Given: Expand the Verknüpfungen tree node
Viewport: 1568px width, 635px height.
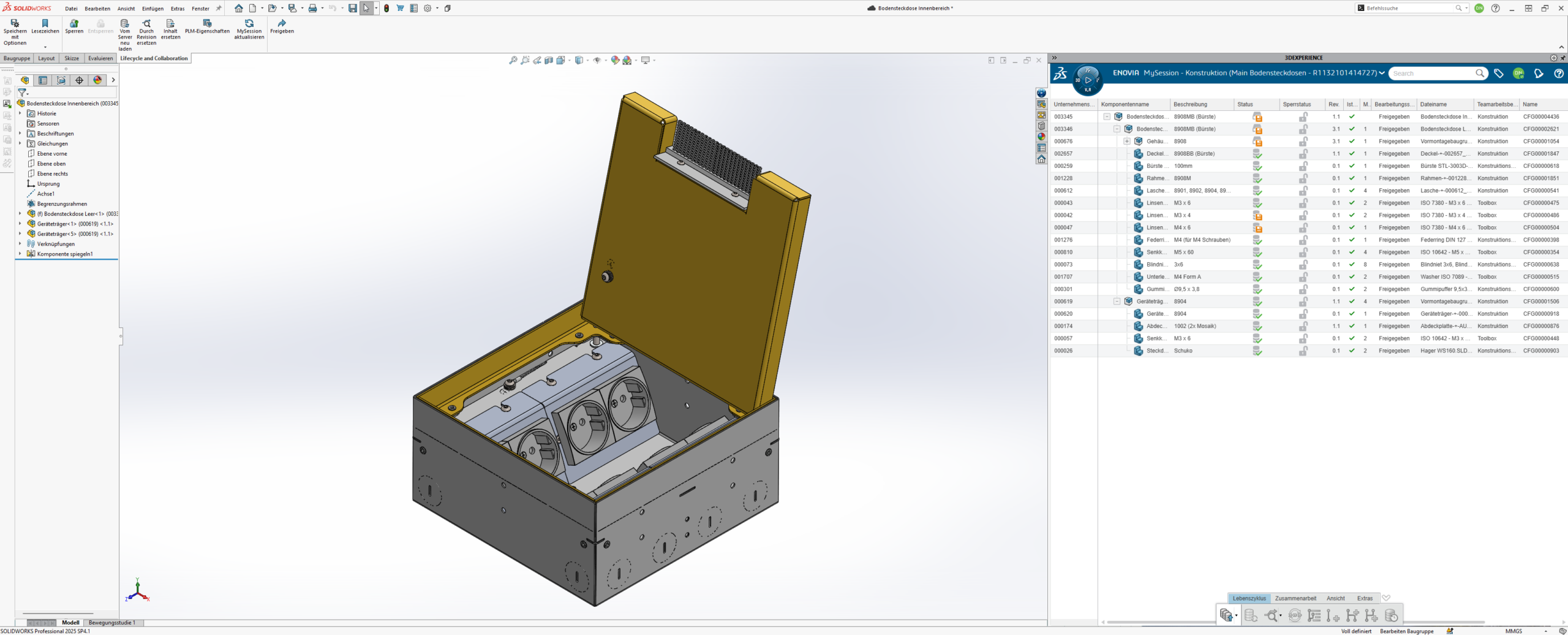Looking at the screenshot, I should 20,244.
